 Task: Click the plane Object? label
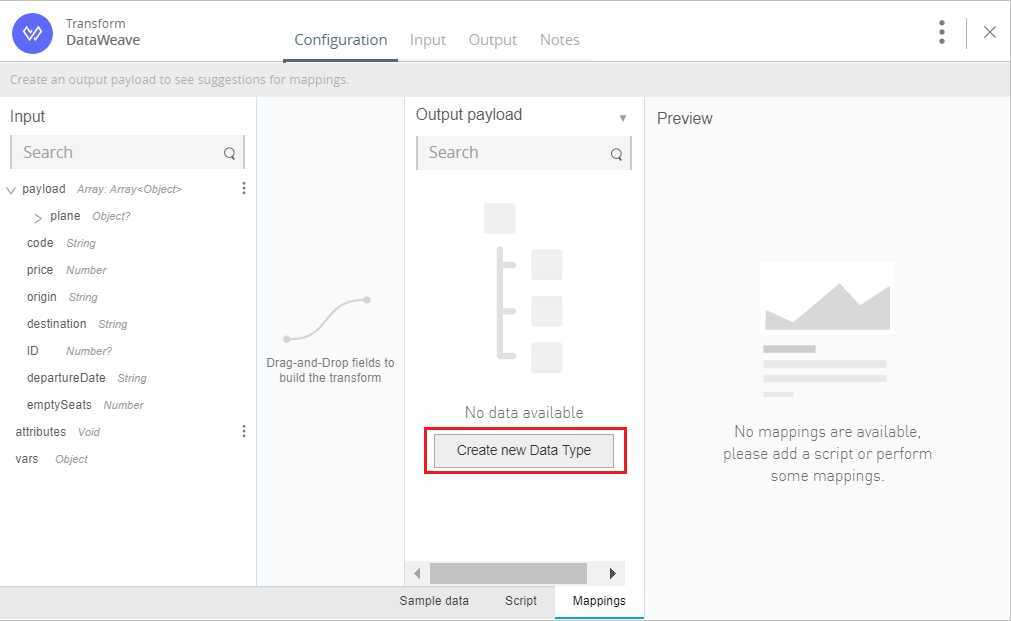[x=90, y=216]
